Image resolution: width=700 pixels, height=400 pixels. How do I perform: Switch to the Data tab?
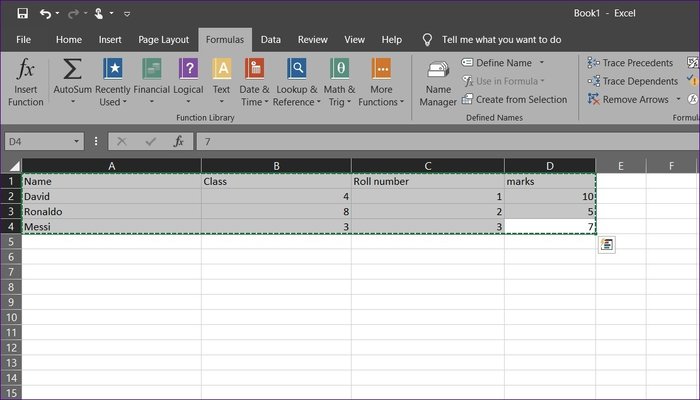coord(271,40)
